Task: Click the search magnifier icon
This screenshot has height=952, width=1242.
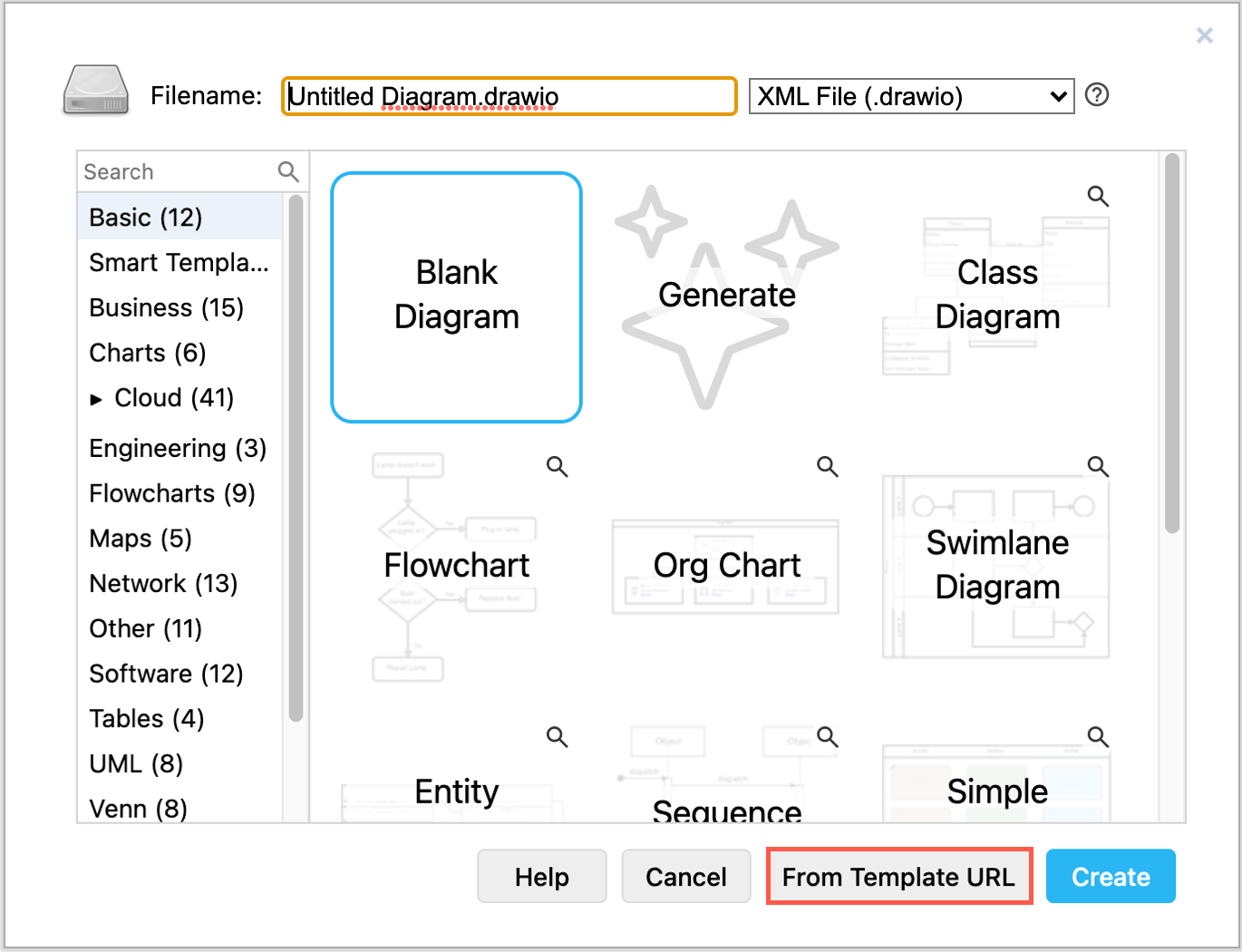Action: click(288, 171)
